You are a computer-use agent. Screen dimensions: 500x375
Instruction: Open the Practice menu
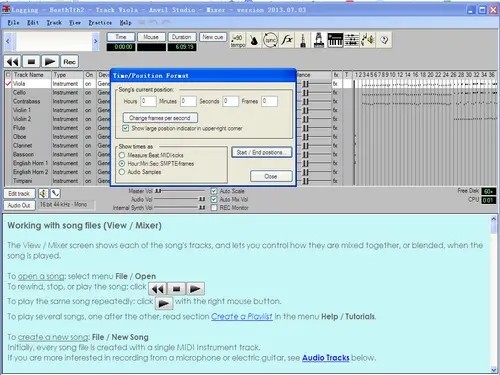[100, 22]
